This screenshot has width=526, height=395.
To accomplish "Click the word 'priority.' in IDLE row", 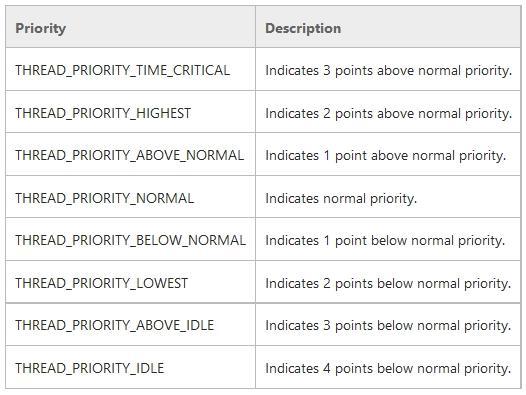I will 487,369.
